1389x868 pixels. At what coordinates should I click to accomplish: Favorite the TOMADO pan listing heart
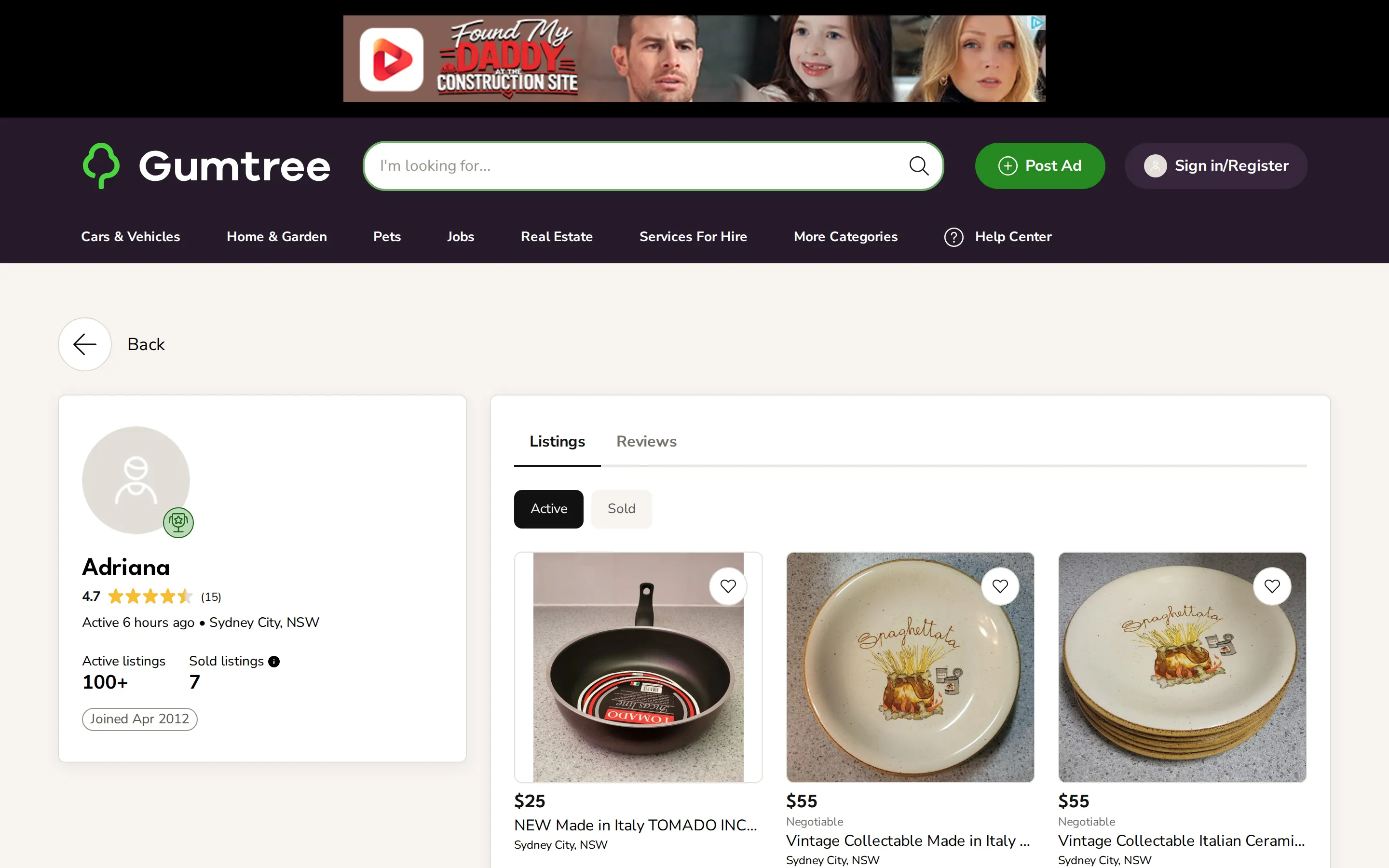(728, 586)
